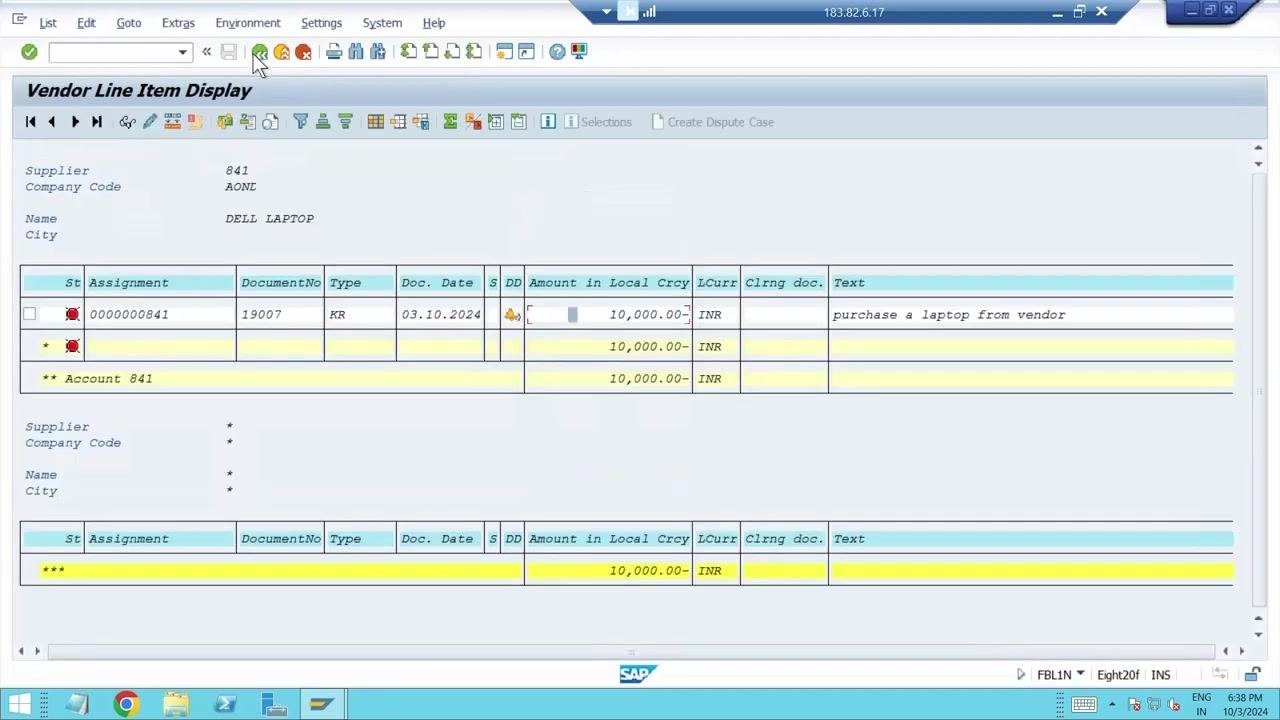
Task: Go to last item arrow icon
Action: click(96, 122)
